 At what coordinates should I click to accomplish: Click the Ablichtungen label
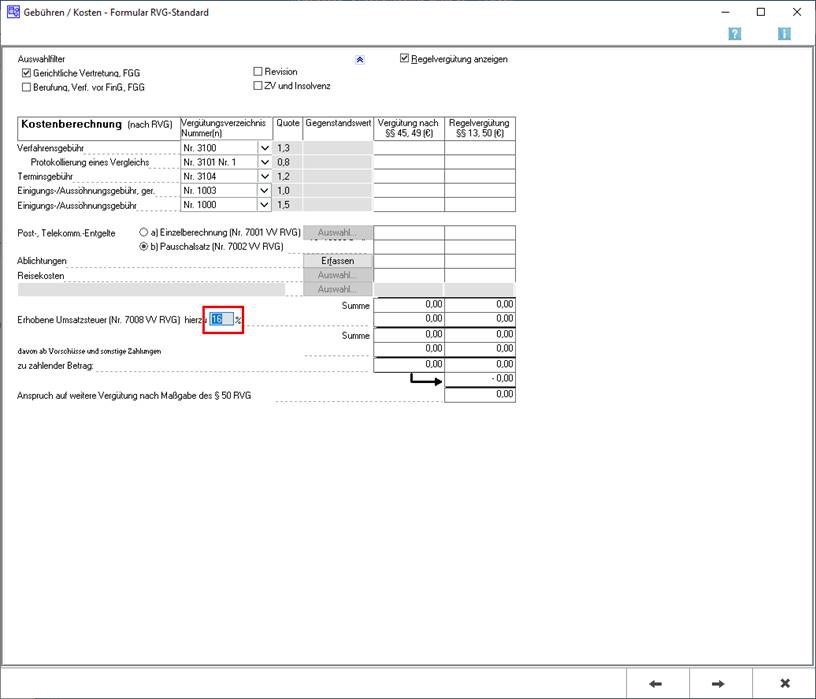[42, 261]
